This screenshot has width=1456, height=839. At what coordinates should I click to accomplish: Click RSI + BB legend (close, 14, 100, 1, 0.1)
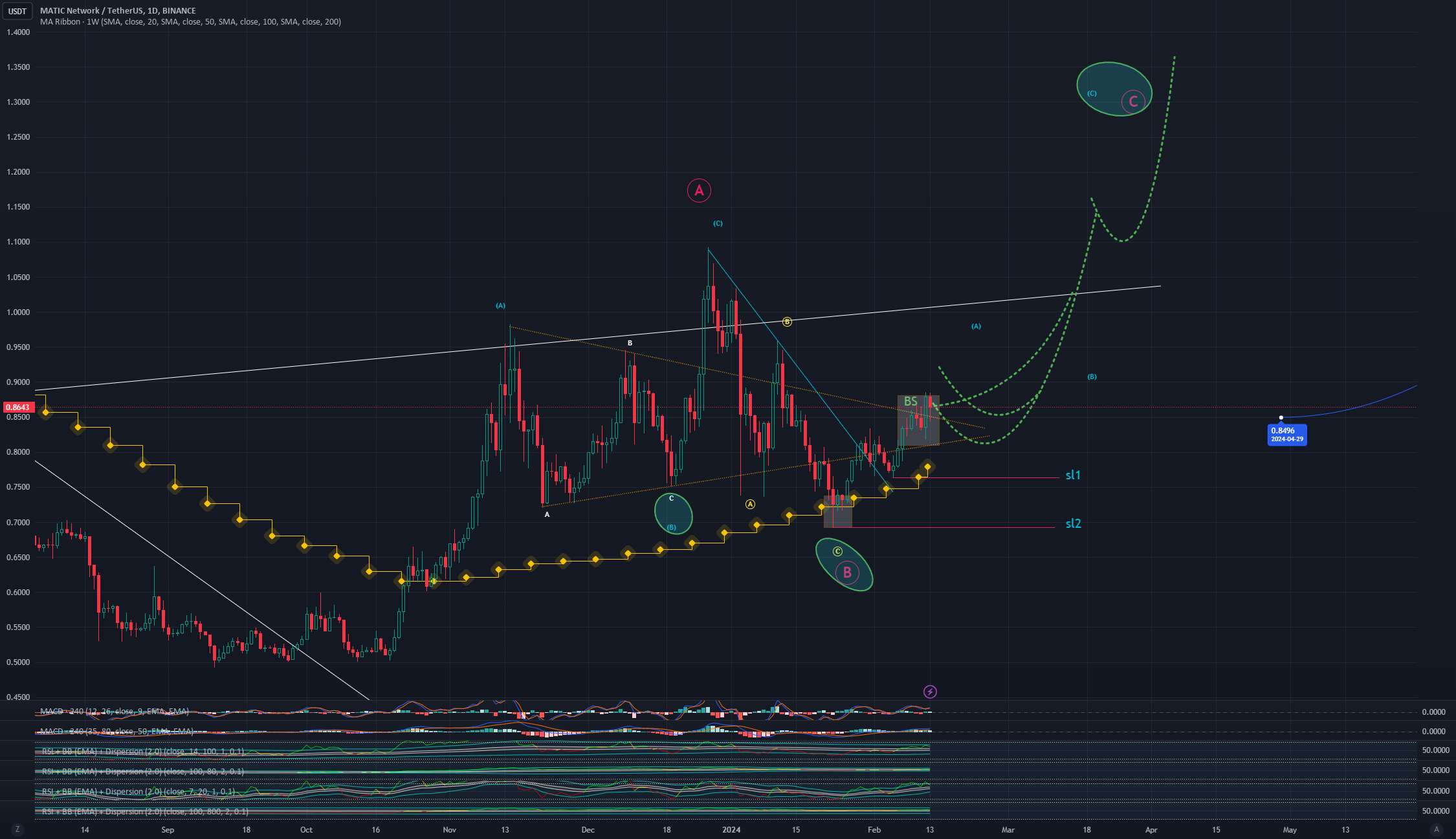(x=143, y=752)
